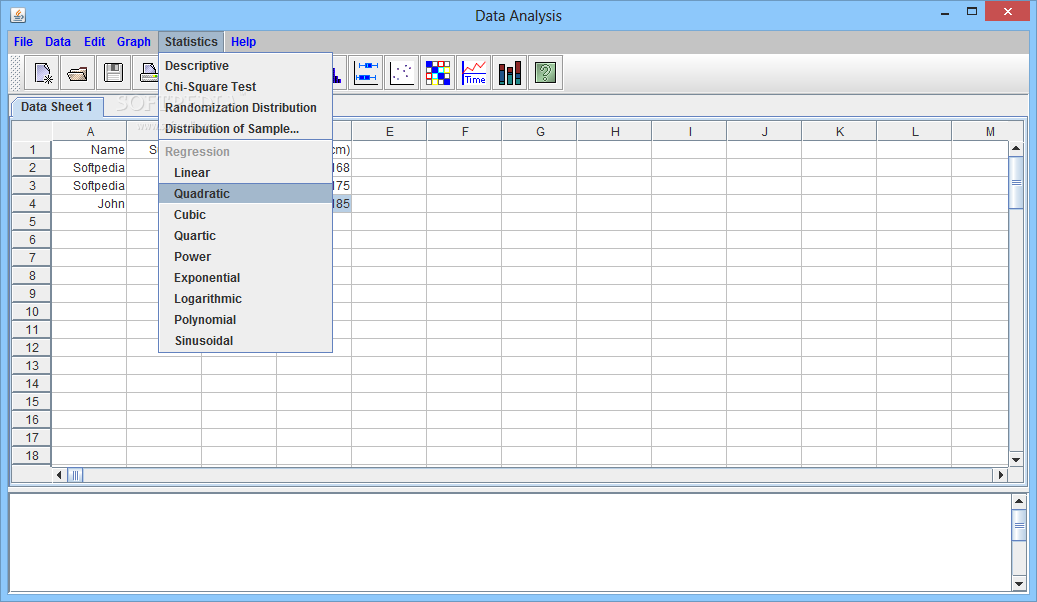Click the 'Softpedia' cell in row 3
Viewport: 1037px width, 602px height.
click(89, 185)
